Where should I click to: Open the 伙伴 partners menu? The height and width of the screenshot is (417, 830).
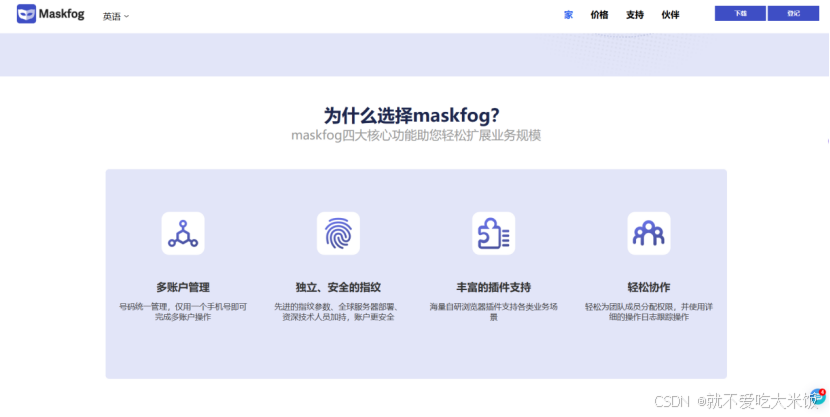[x=670, y=15]
